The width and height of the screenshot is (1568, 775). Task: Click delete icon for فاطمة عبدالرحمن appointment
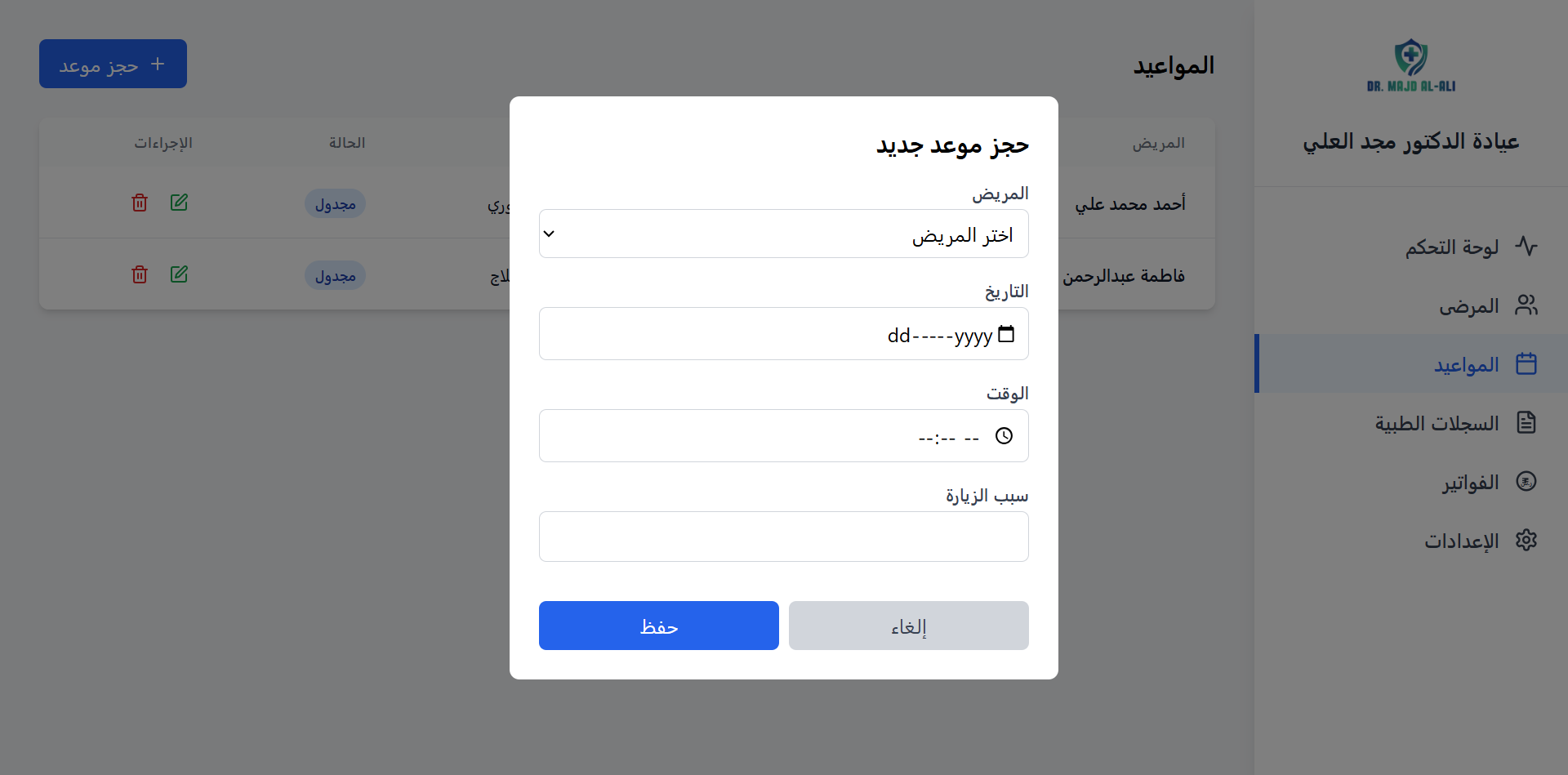[x=140, y=274]
